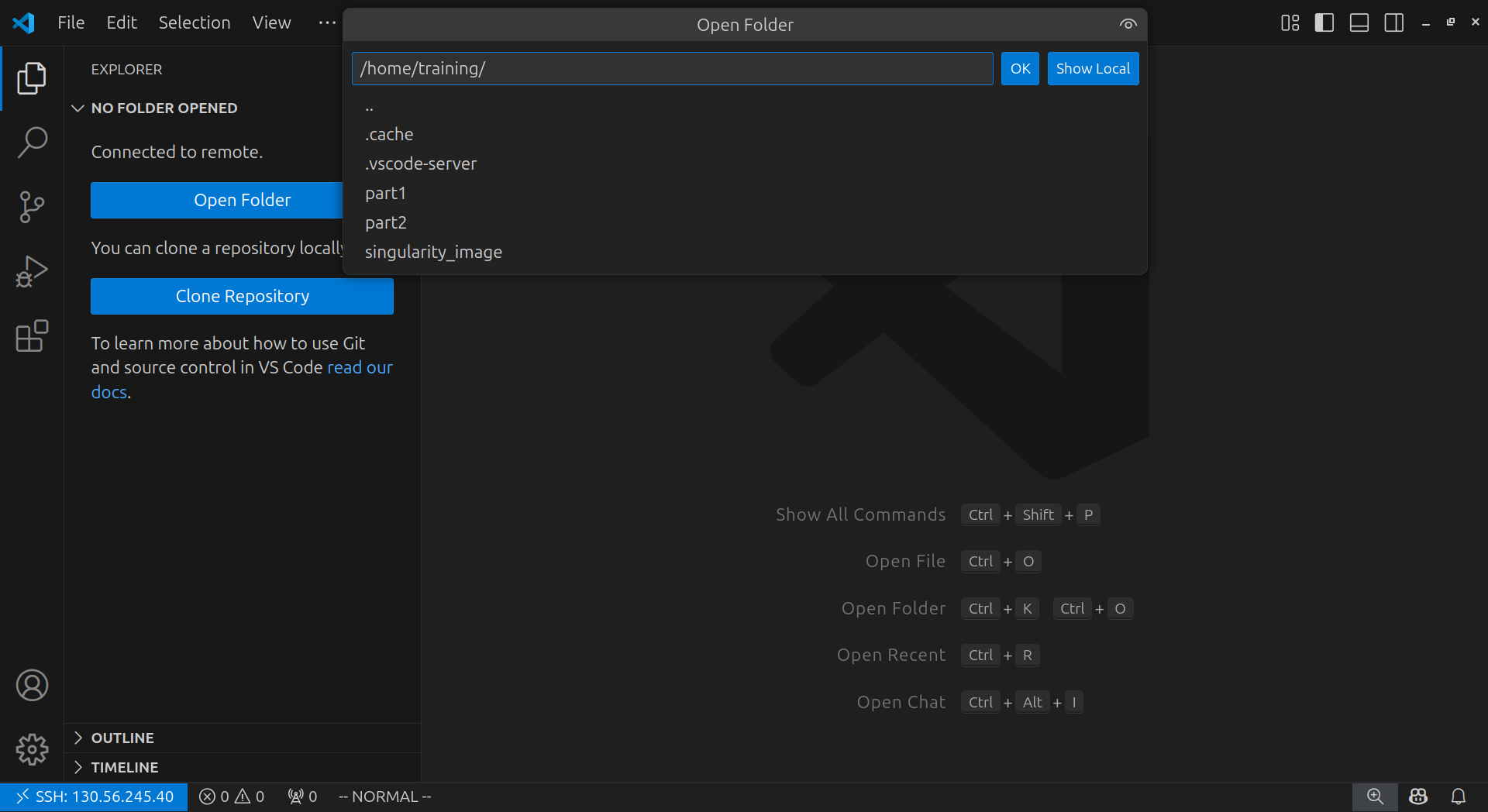This screenshot has width=1488, height=812.
Task: Open the Source Control view
Action: pyautogui.click(x=32, y=207)
